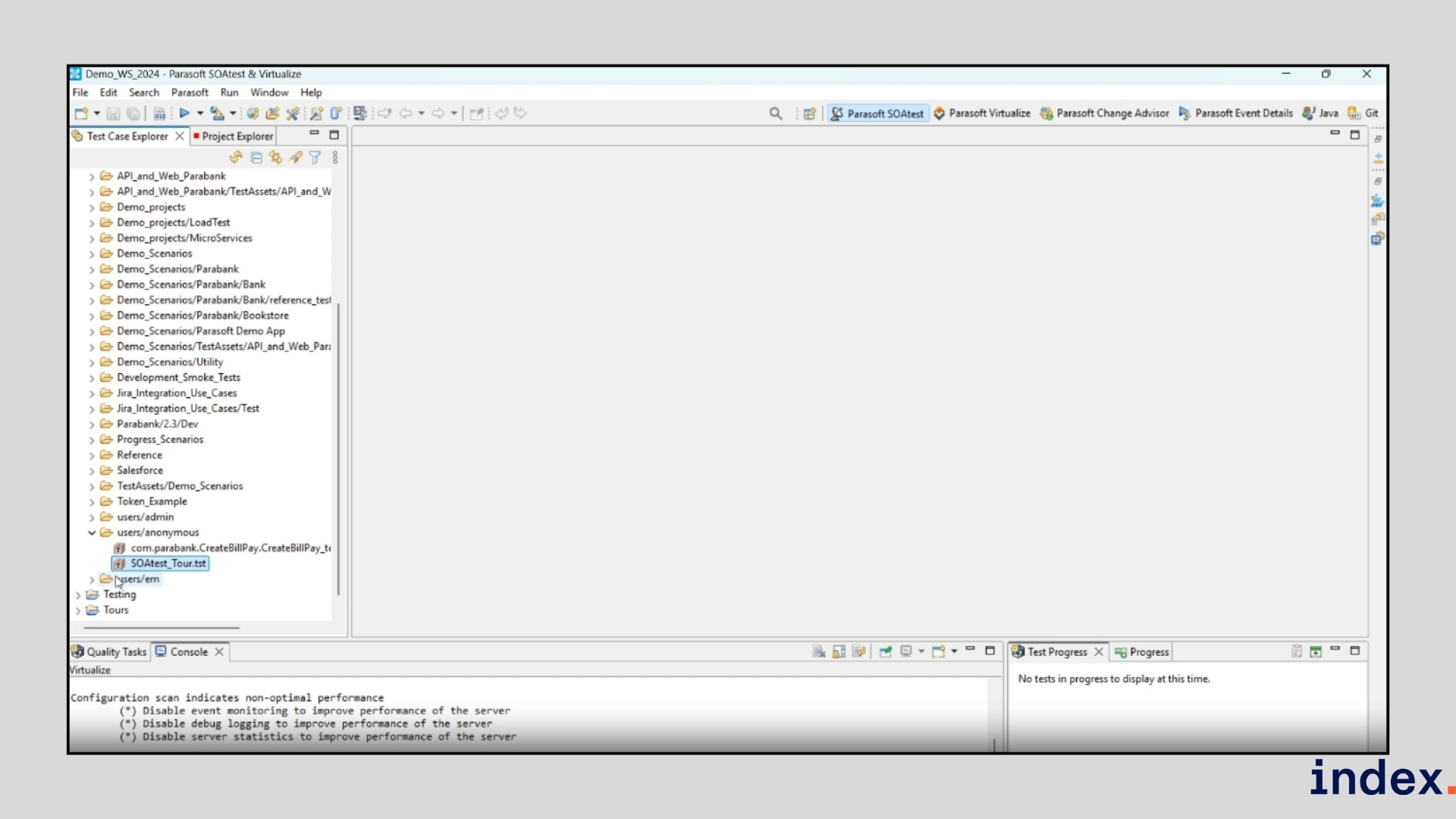This screenshot has height=819, width=1456.
Task: Switch to the Project Explorer tab
Action: pos(237,136)
